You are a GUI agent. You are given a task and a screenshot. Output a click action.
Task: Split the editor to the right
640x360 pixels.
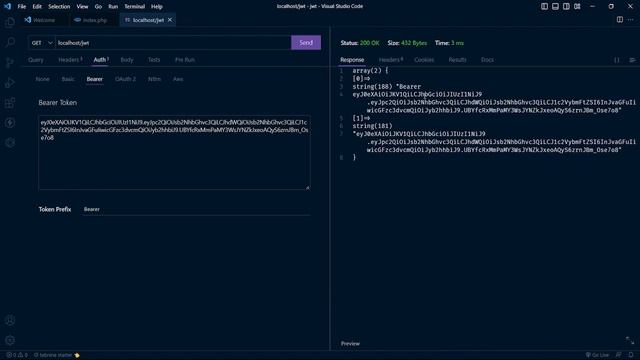tap(620, 20)
